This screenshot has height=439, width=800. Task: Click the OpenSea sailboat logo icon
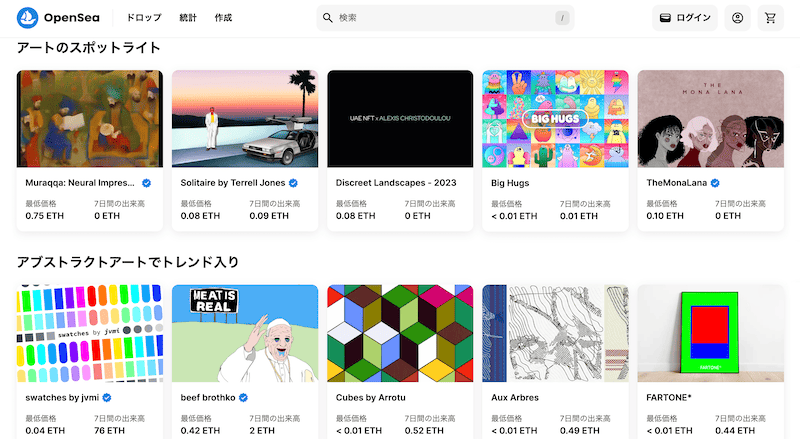click(28, 18)
